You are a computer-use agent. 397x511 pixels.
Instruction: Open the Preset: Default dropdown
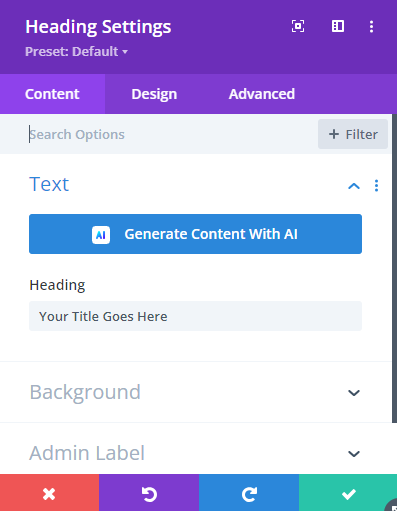coord(76,52)
